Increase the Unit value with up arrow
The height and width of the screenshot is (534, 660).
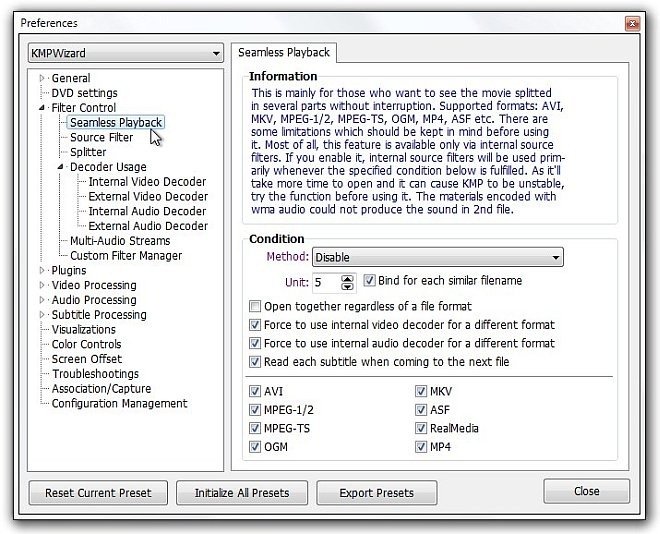pyautogui.click(x=347, y=279)
